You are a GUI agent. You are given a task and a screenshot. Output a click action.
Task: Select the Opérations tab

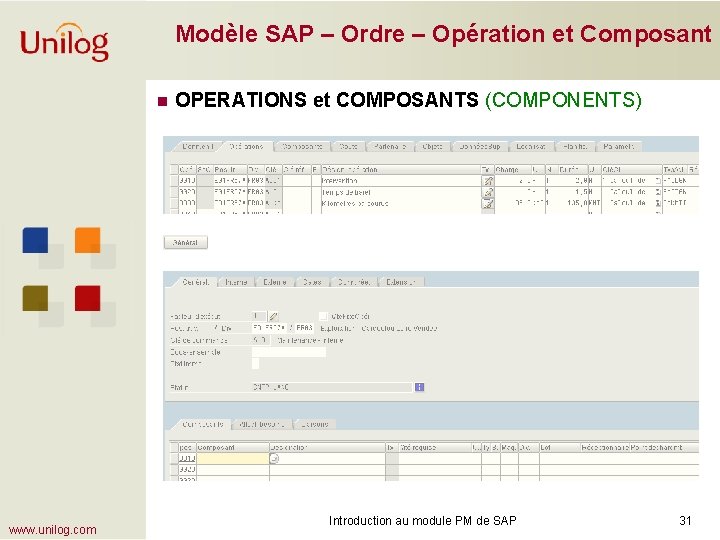coord(246,146)
